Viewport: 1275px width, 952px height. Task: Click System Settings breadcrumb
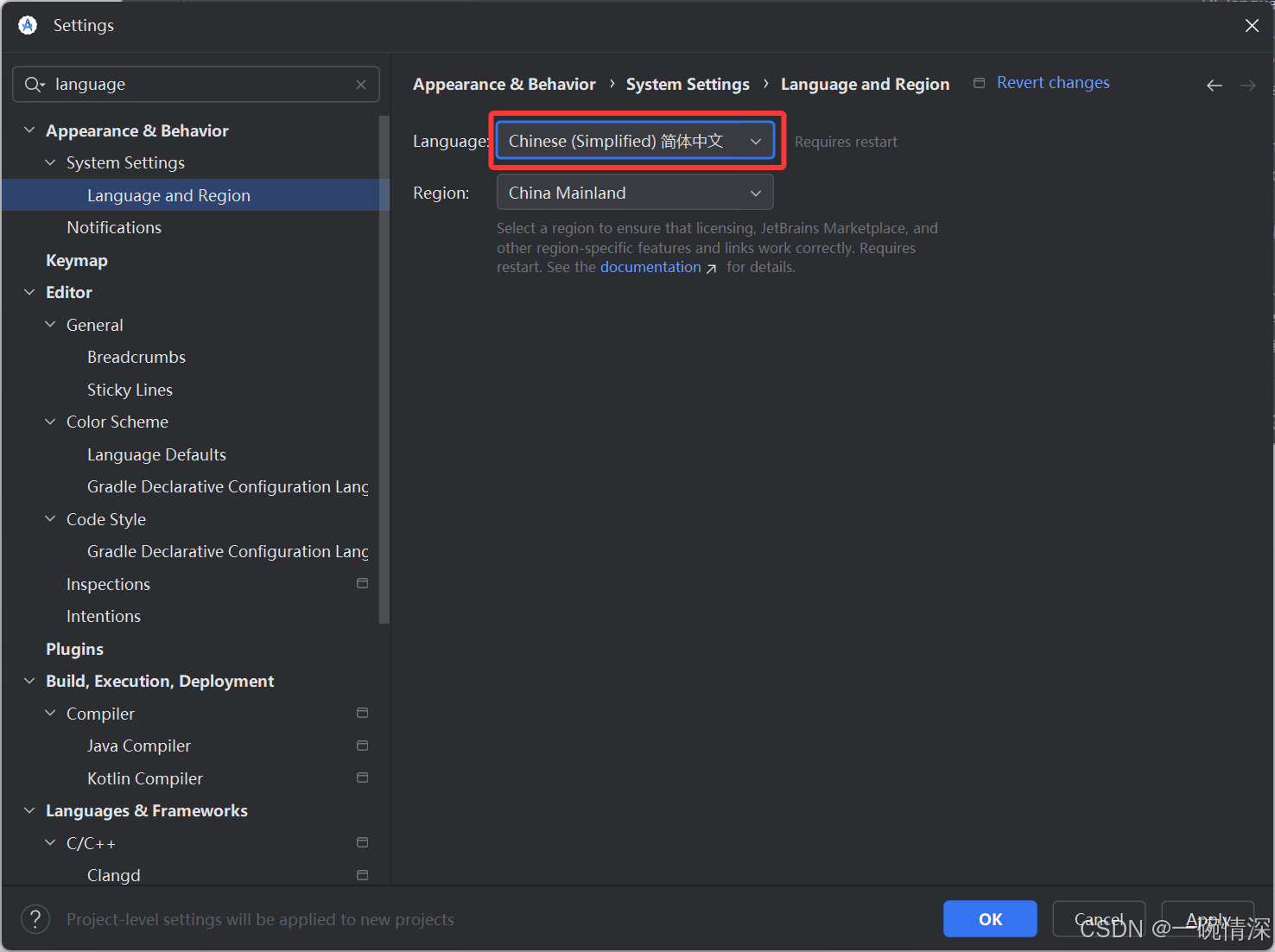(688, 84)
